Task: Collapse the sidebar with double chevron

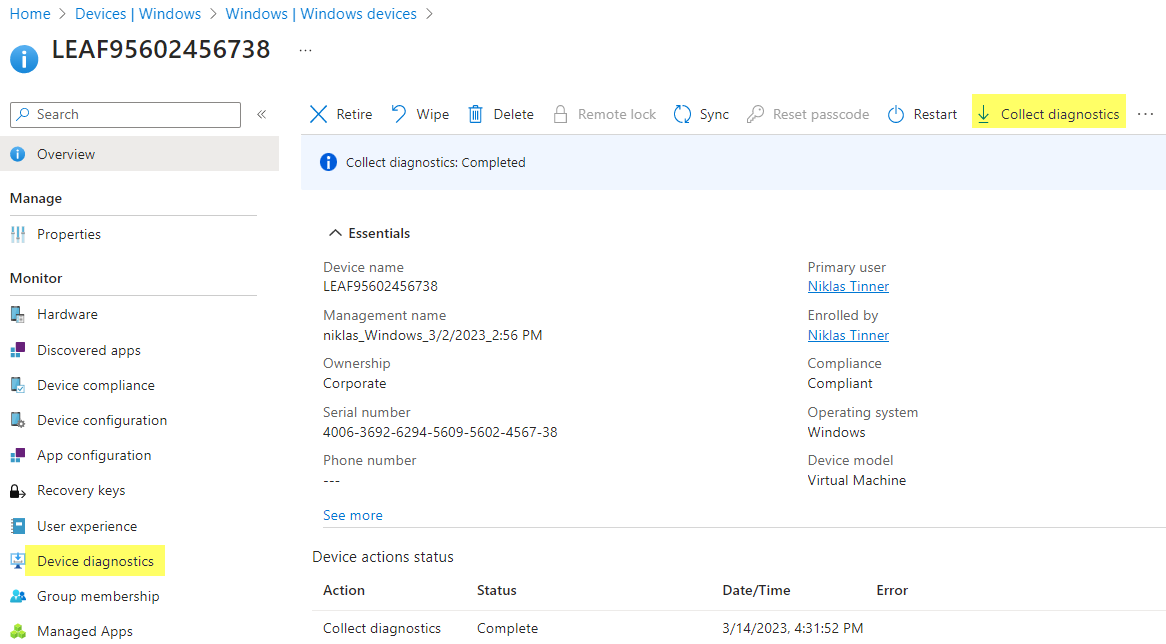Action: click(262, 114)
